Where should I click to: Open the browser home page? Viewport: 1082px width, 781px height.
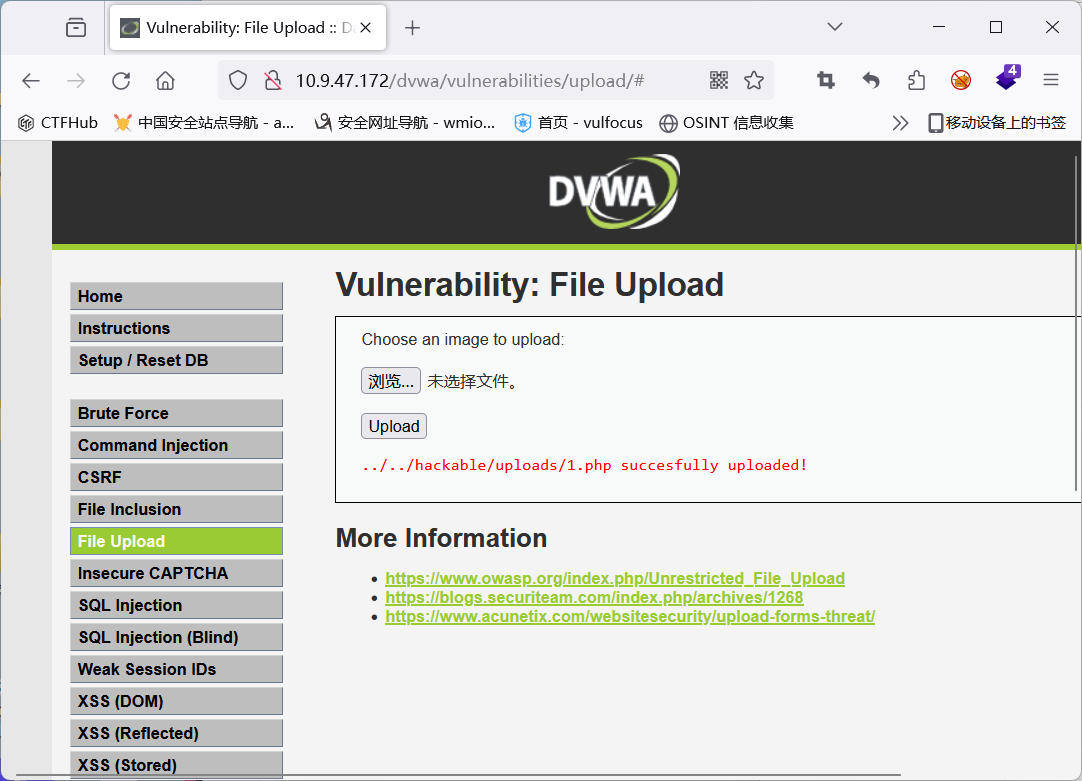point(166,81)
